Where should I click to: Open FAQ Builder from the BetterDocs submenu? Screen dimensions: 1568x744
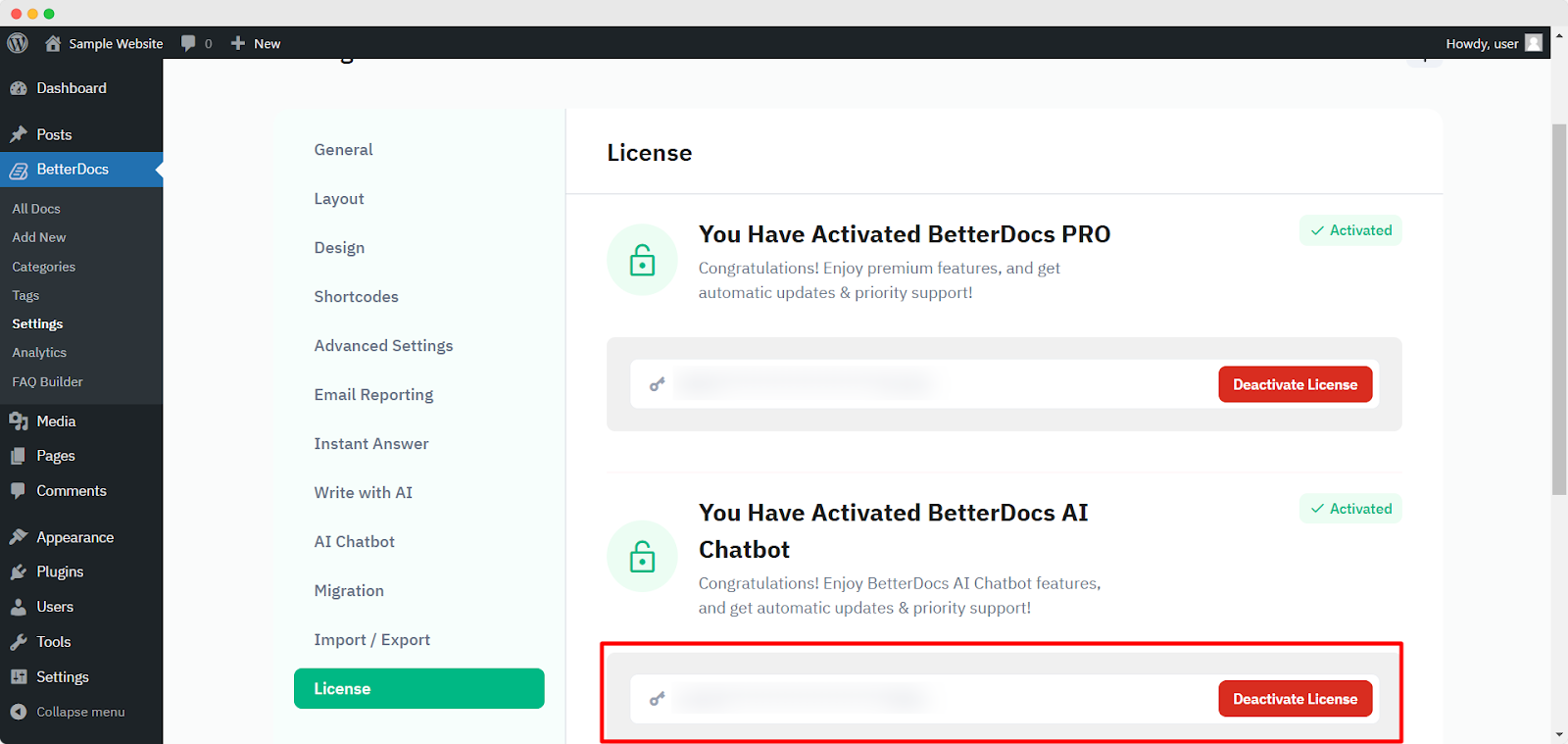coord(47,381)
